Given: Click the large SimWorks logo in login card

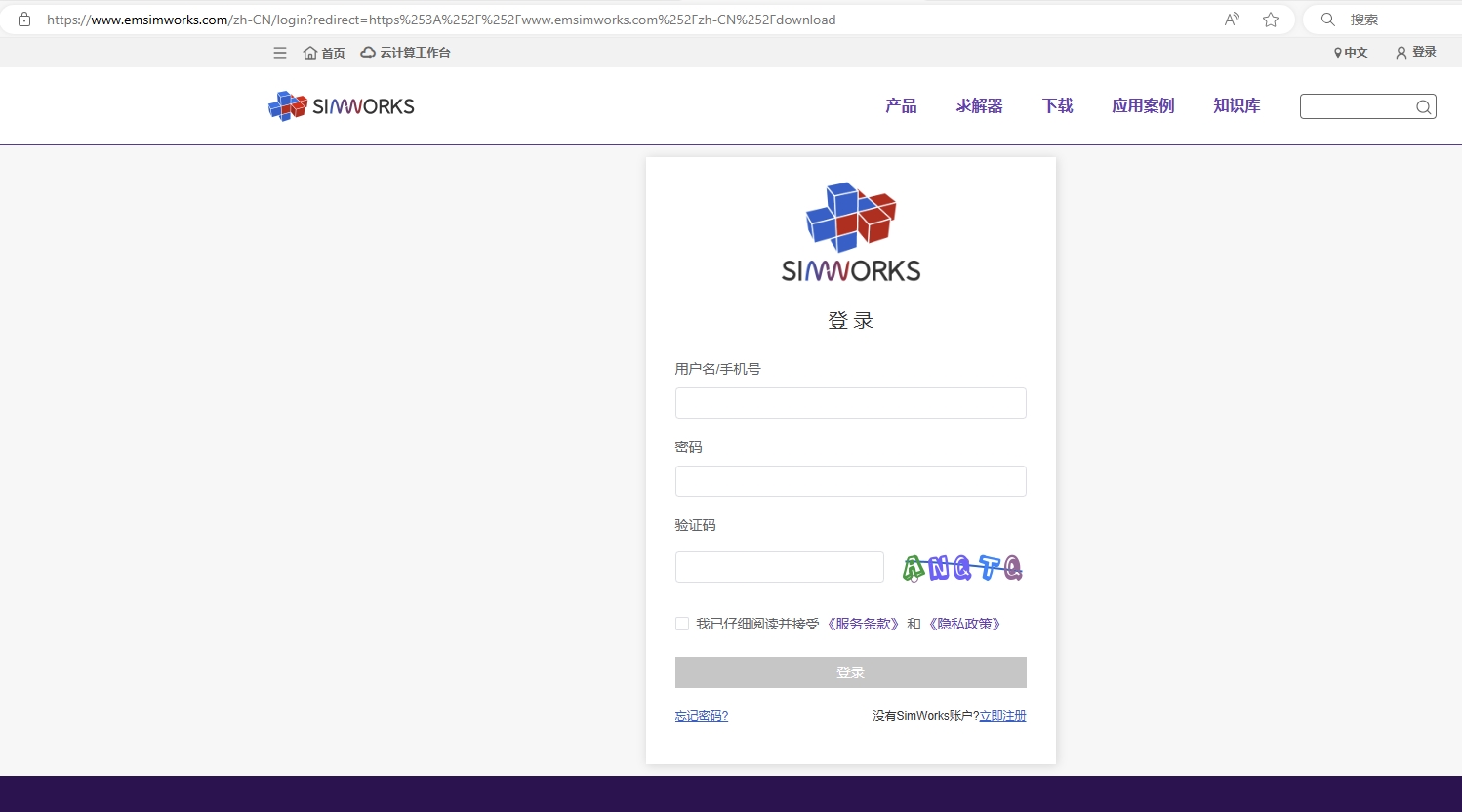Looking at the screenshot, I should pyautogui.click(x=851, y=232).
